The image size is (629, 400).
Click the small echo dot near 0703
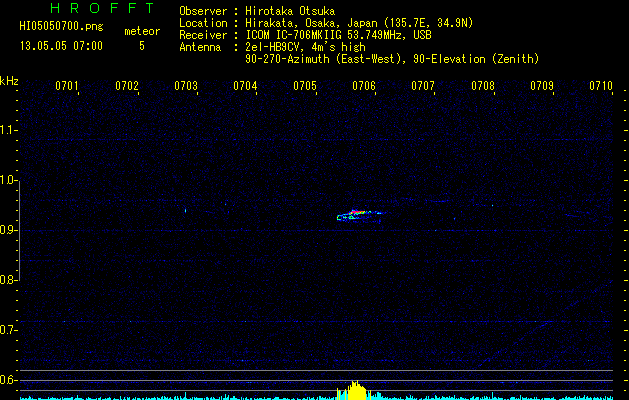185,210
